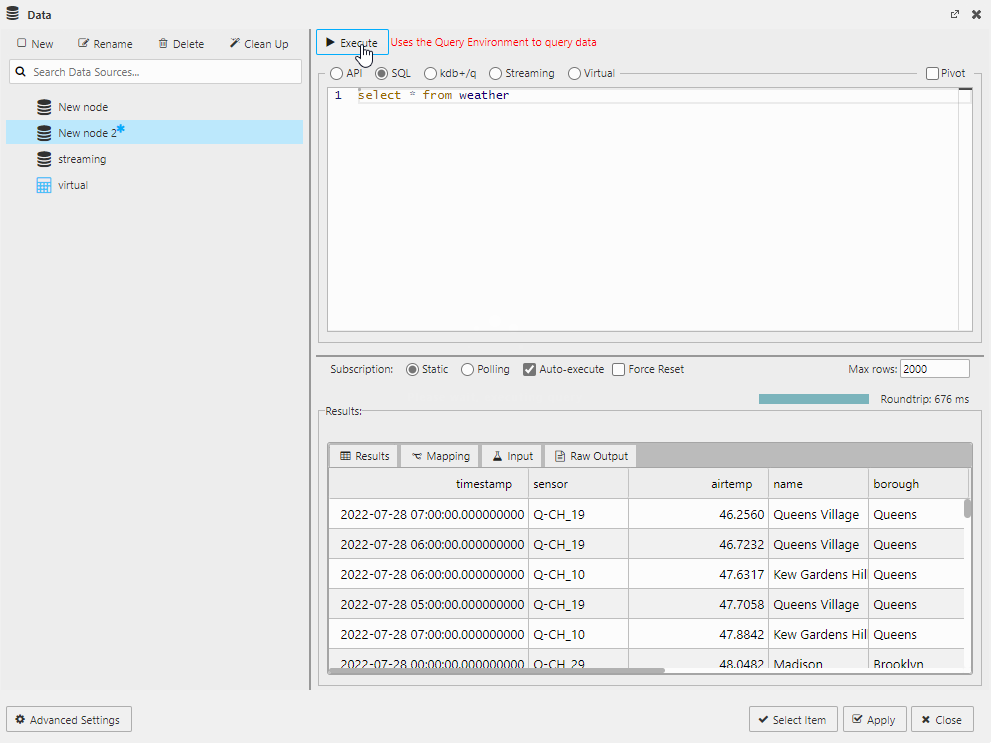Click the virtual table grid icon
The height and width of the screenshot is (743, 991).
[44, 185]
